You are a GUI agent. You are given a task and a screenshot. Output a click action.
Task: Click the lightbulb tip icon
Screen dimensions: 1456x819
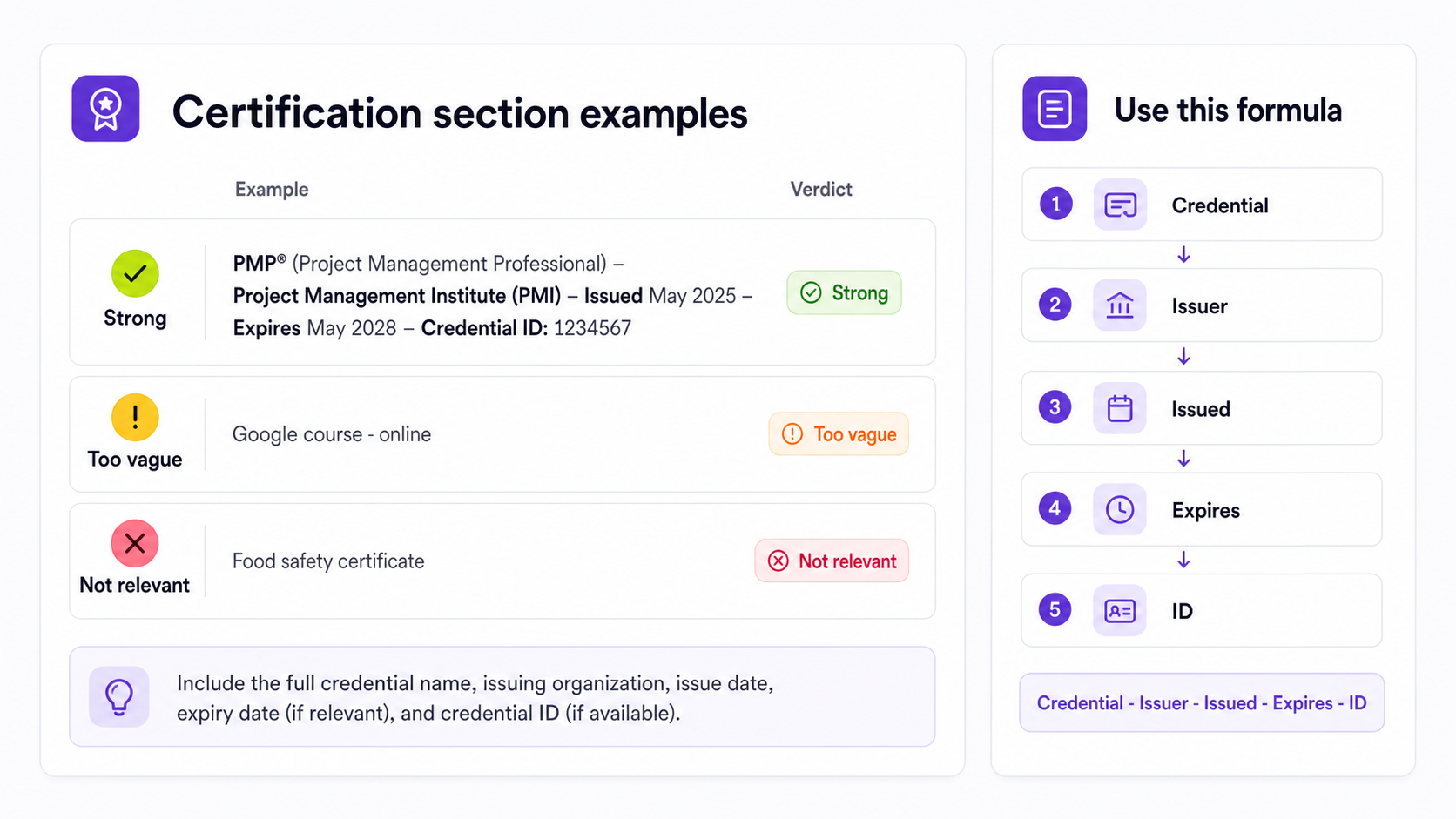(119, 697)
